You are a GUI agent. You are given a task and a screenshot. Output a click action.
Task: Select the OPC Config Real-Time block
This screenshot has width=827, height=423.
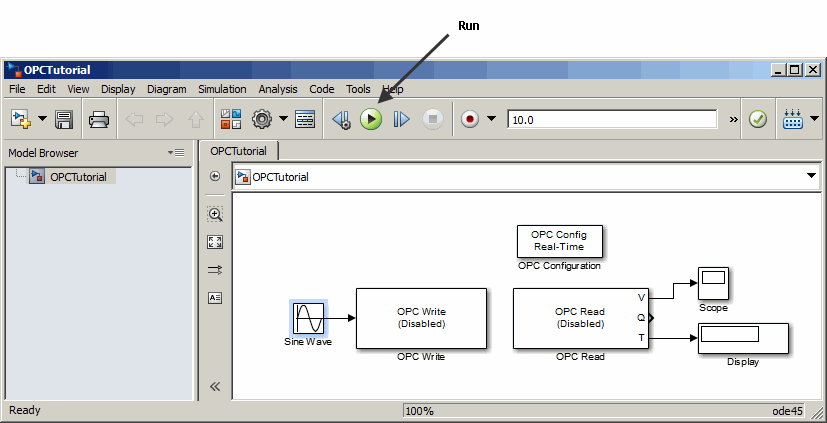point(559,241)
